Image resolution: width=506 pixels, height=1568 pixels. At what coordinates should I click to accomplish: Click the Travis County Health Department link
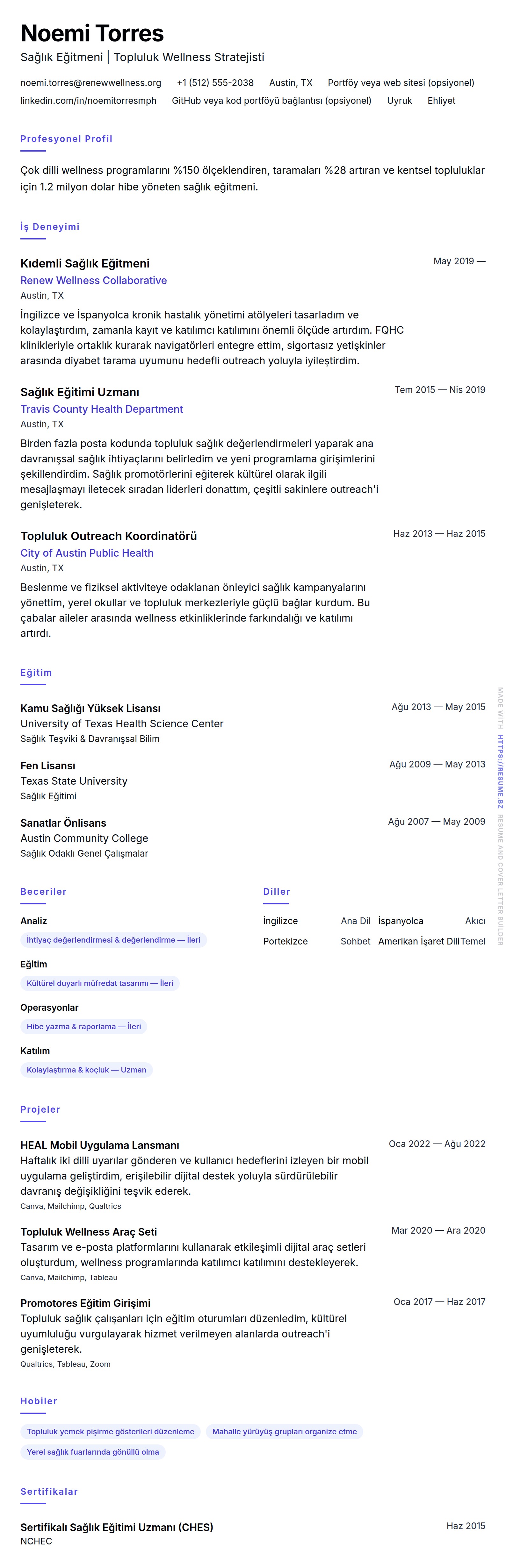102,409
